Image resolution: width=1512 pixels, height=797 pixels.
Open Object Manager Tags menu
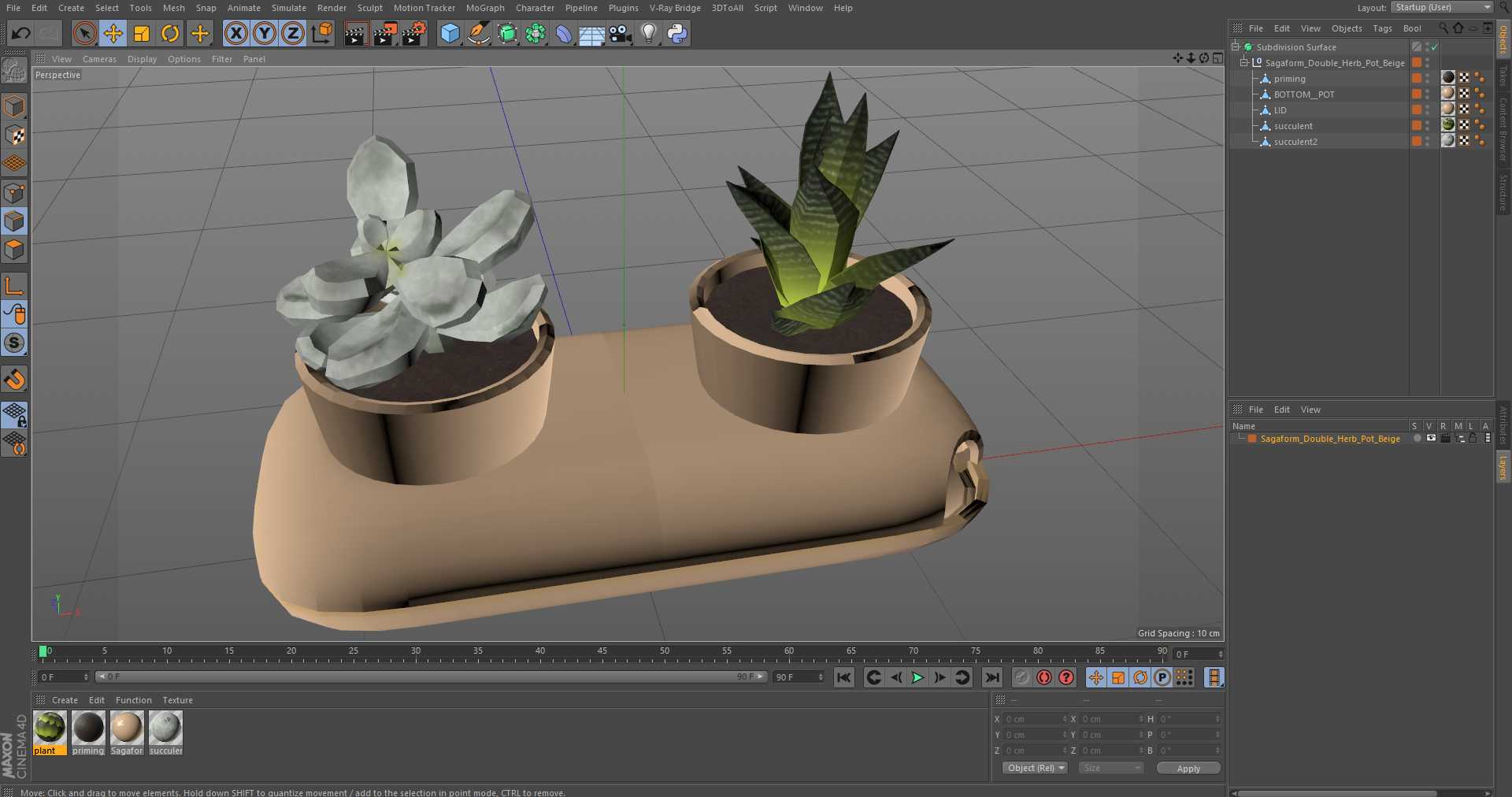(x=1382, y=28)
